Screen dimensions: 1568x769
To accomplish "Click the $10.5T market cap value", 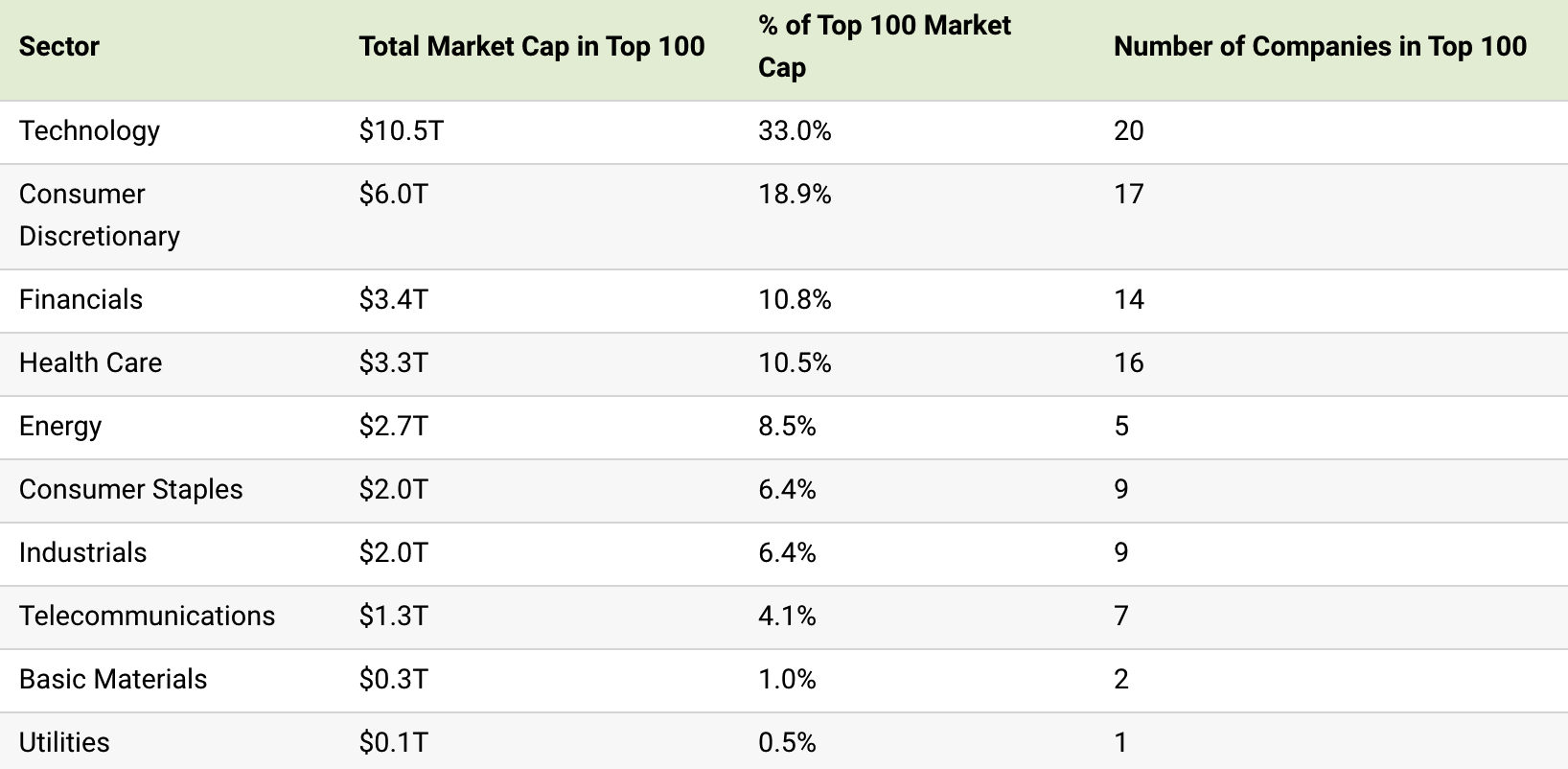I will (401, 130).
